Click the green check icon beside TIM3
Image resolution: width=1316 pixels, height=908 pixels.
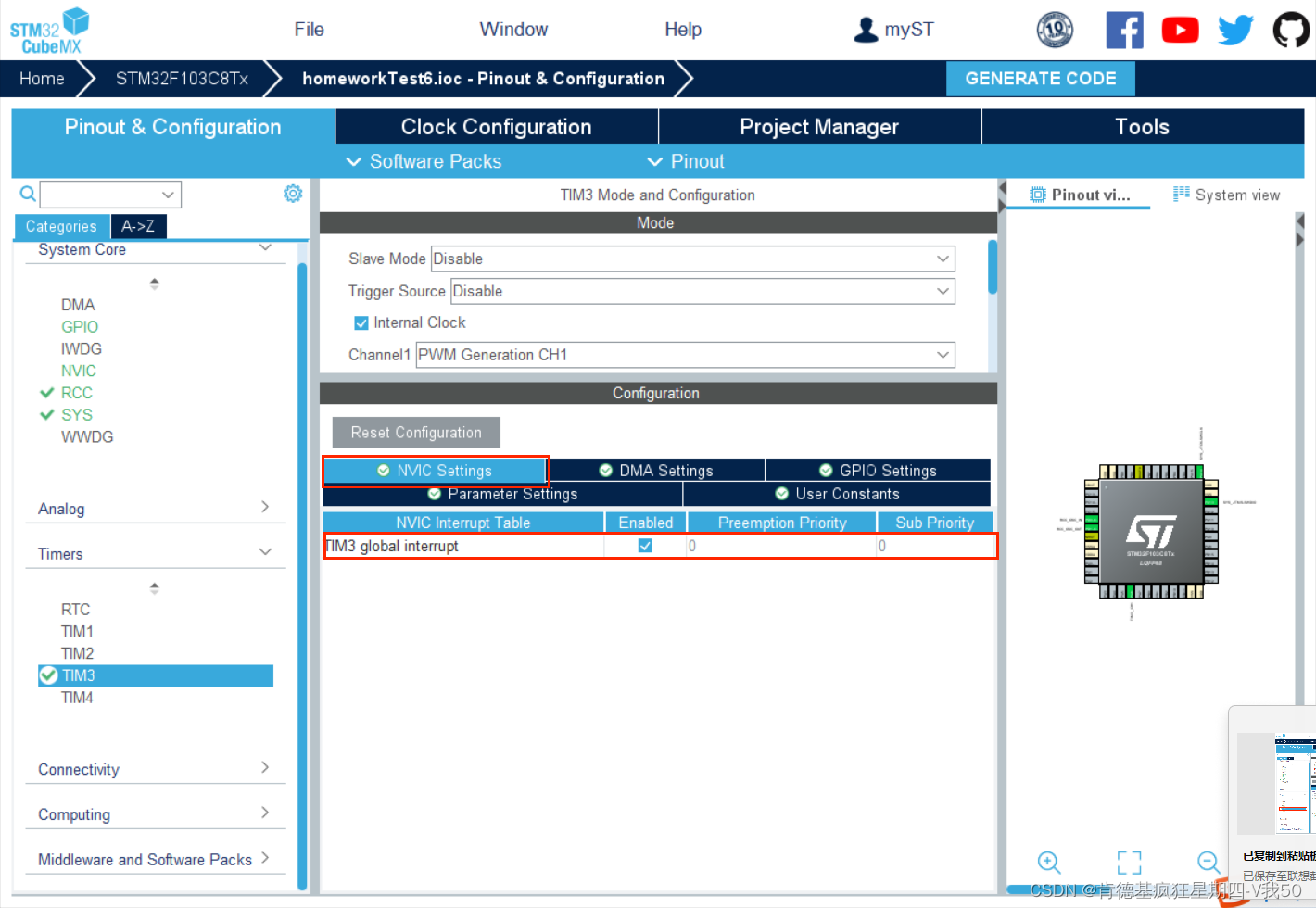click(x=49, y=675)
